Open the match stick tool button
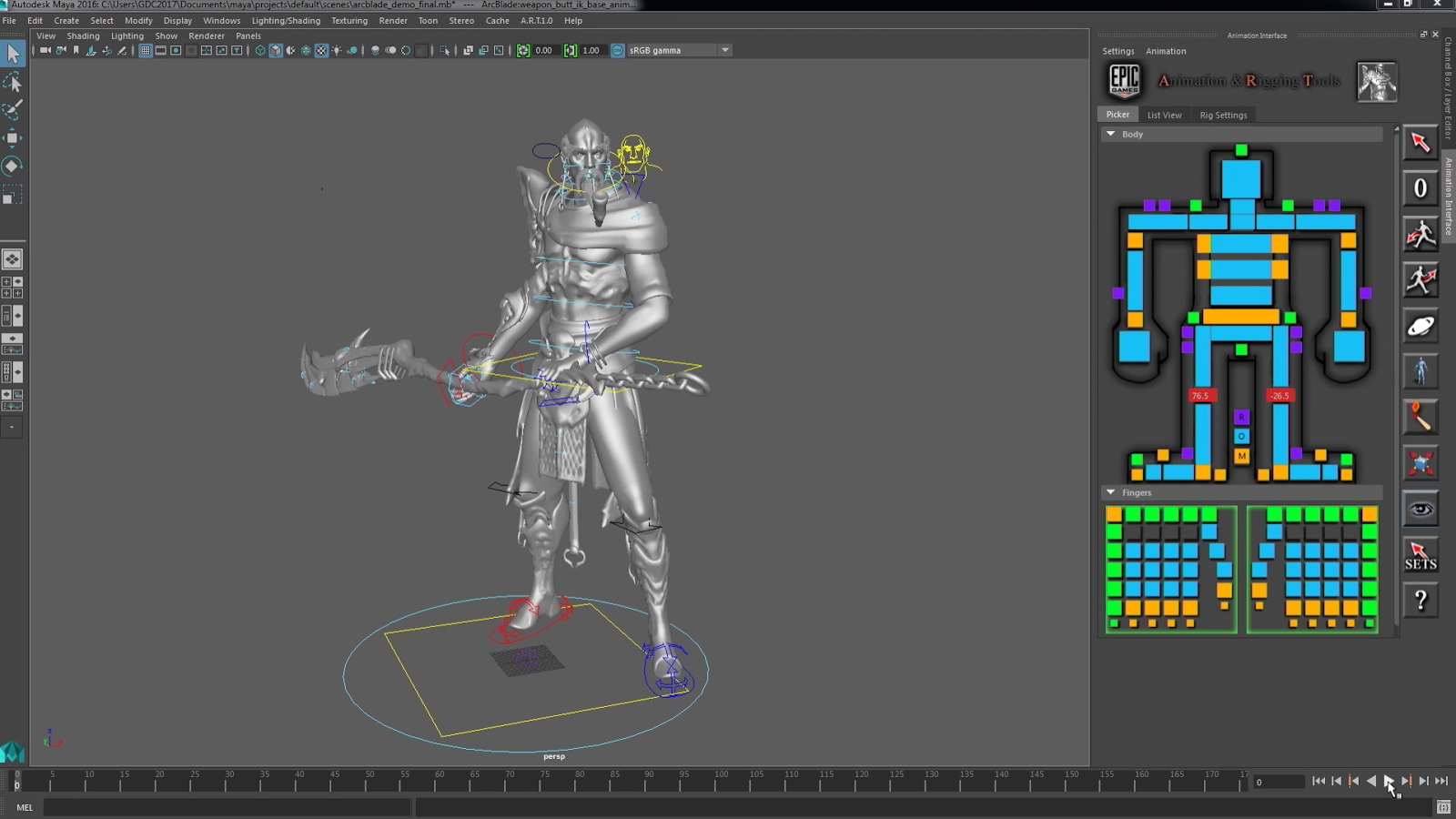 (x=1420, y=418)
